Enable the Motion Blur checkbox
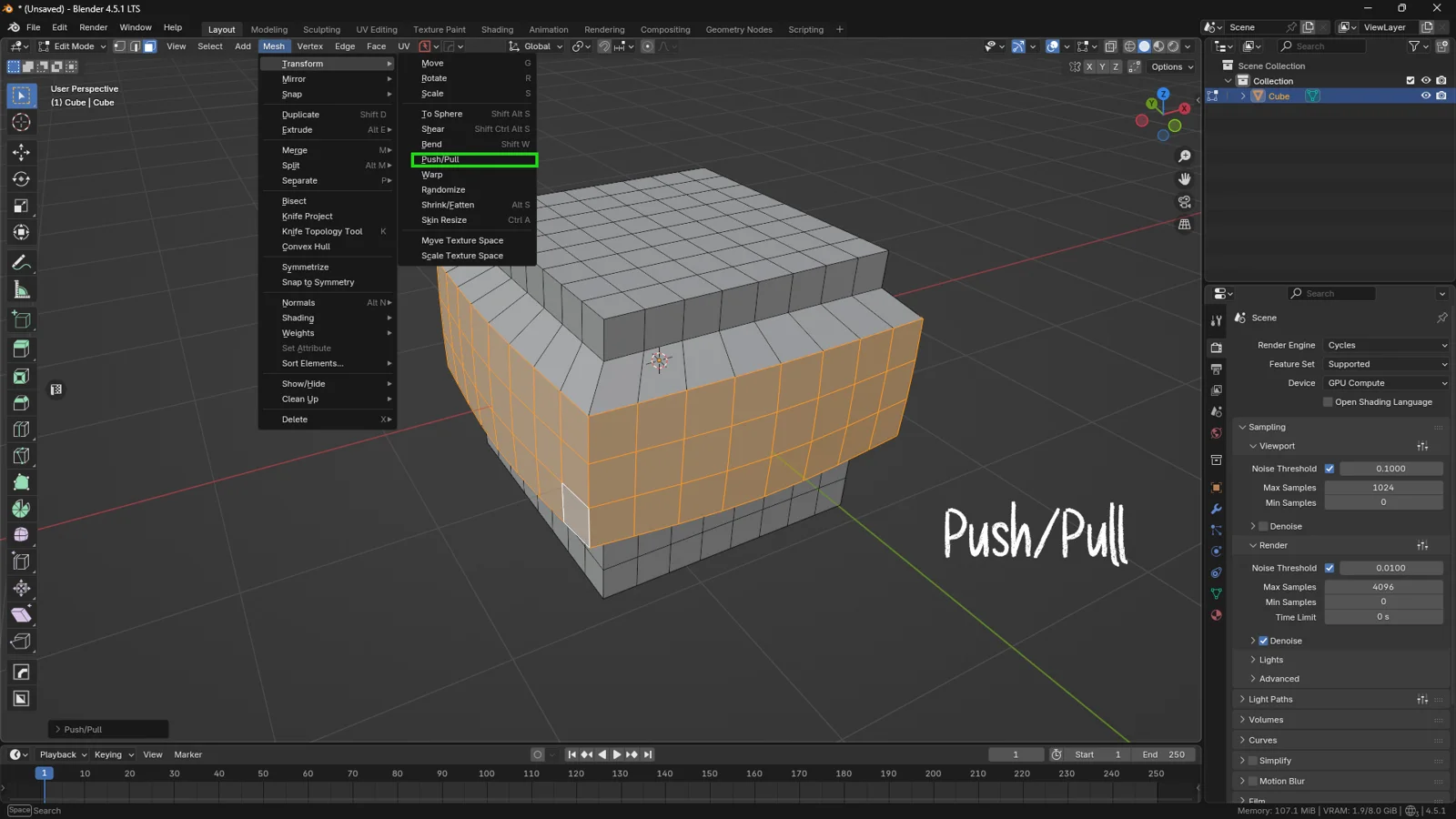Viewport: 1456px width, 819px height. click(1252, 781)
